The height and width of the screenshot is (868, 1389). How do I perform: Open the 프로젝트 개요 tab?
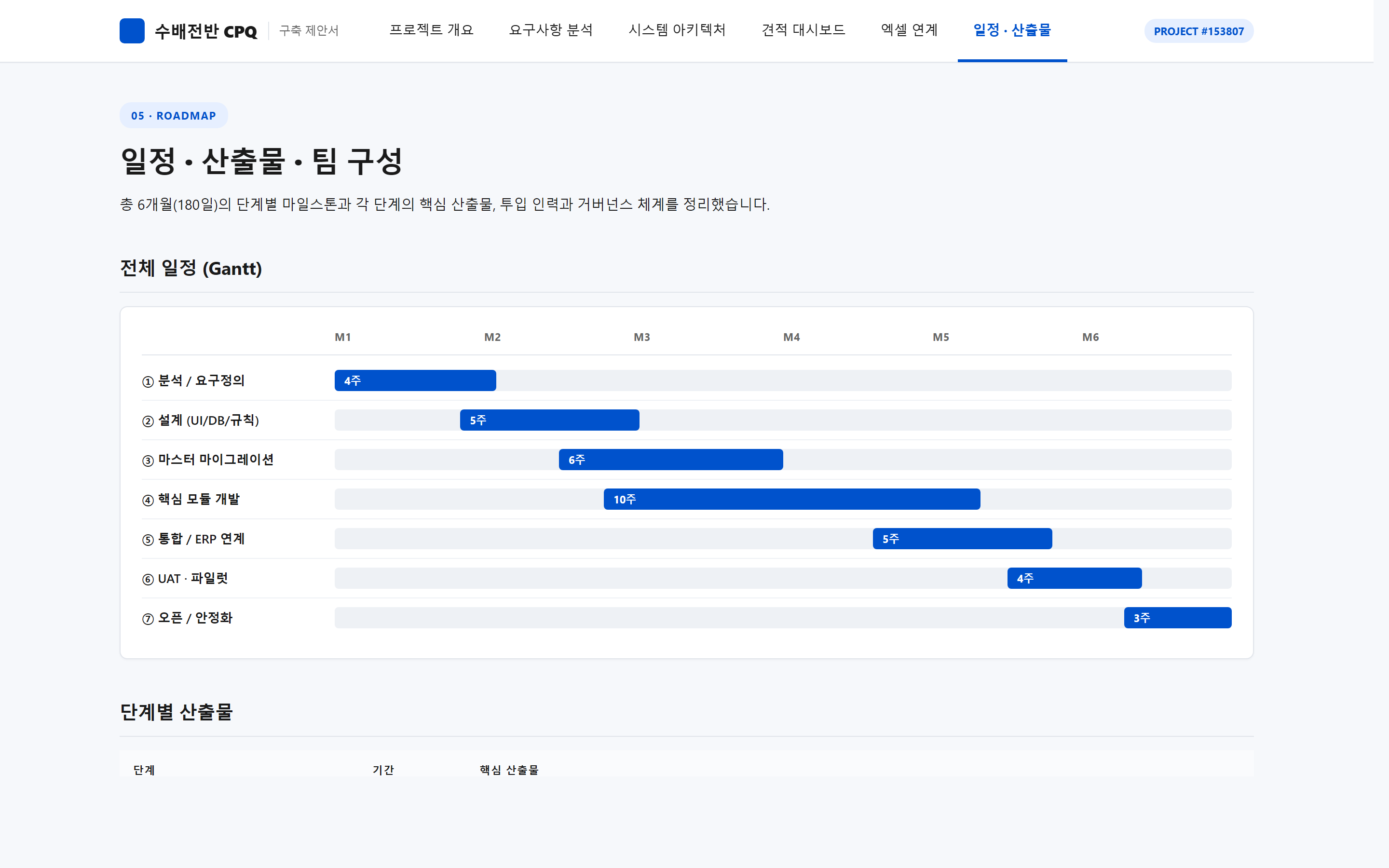[432, 30]
